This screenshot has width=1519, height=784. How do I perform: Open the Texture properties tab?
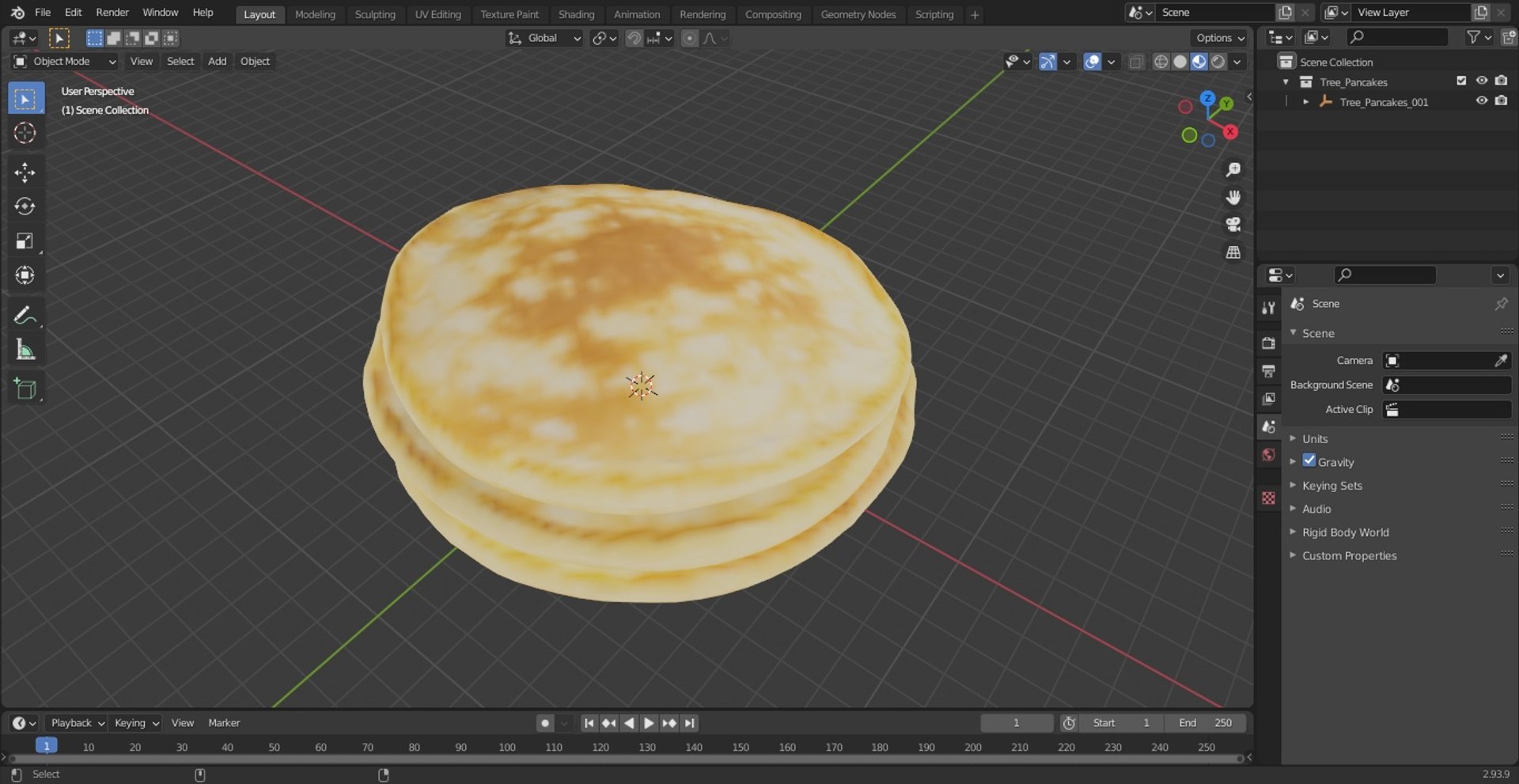pos(1268,498)
